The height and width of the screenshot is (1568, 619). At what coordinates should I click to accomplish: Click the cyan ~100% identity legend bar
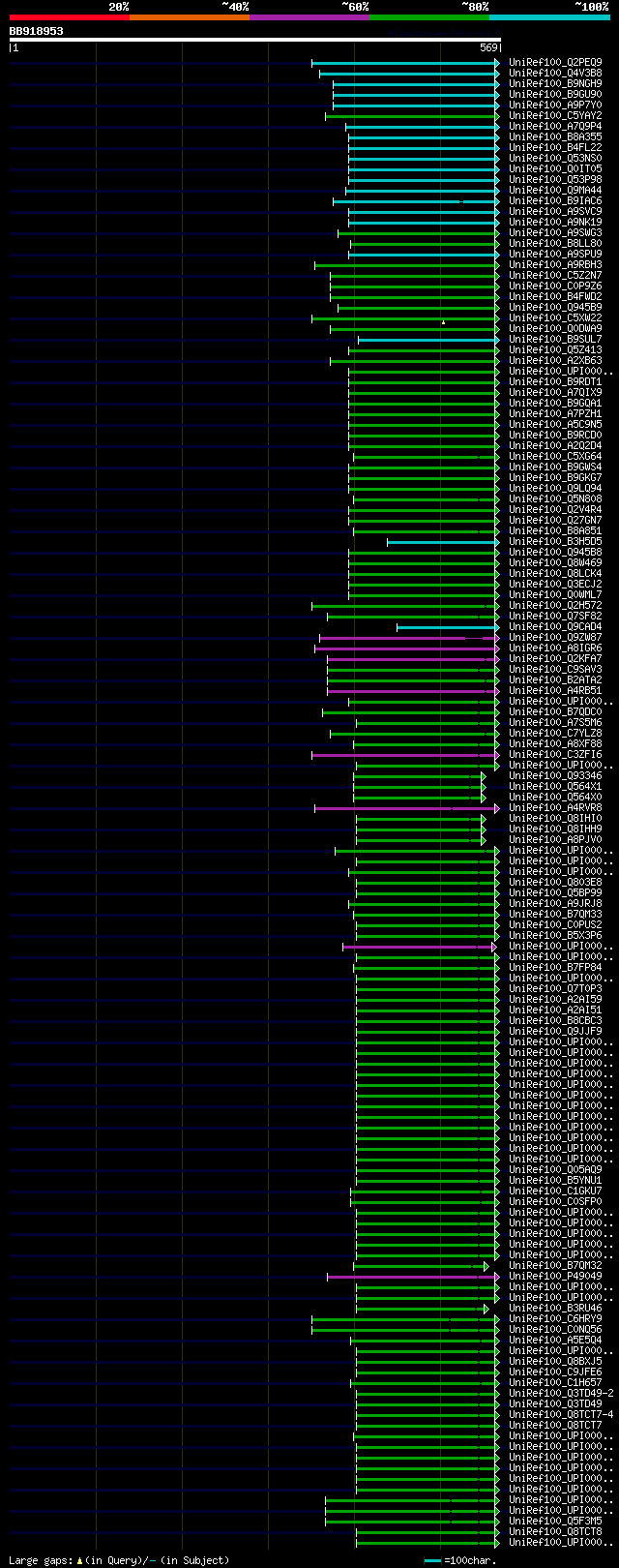(x=549, y=17)
